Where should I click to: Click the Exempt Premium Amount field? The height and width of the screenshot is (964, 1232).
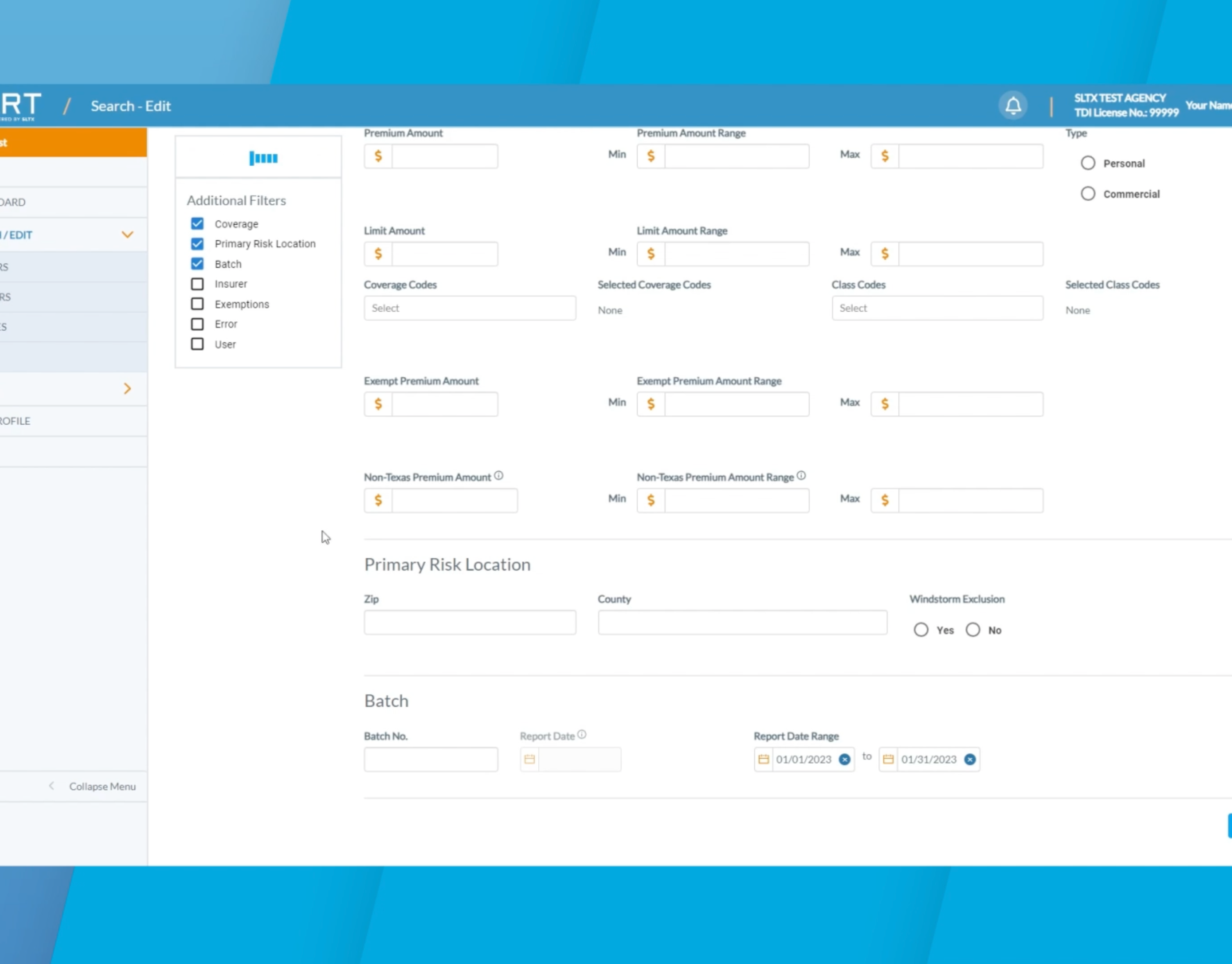pyautogui.click(x=445, y=404)
